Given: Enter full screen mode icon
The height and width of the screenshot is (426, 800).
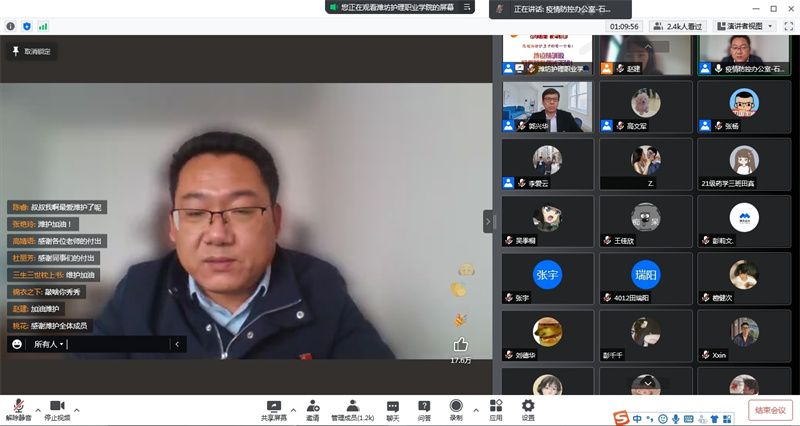Looking at the screenshot, I should (788, 26).
